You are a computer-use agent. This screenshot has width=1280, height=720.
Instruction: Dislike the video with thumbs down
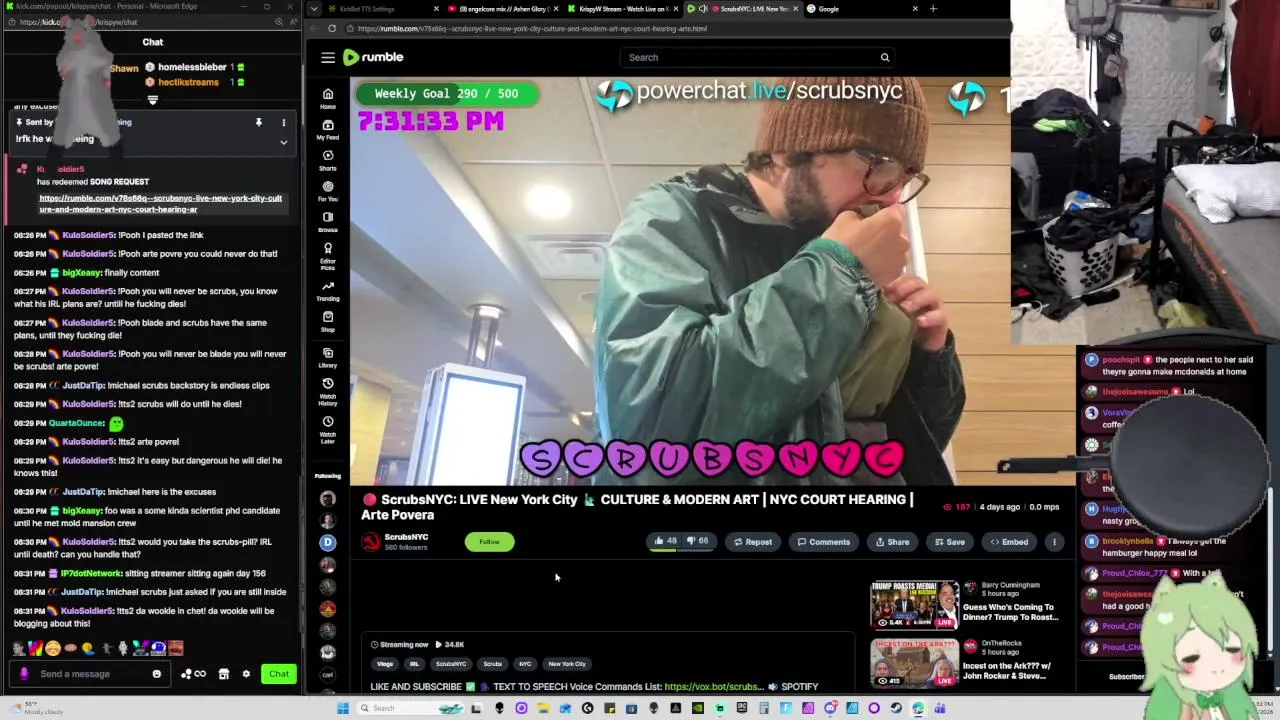[697, 541]
